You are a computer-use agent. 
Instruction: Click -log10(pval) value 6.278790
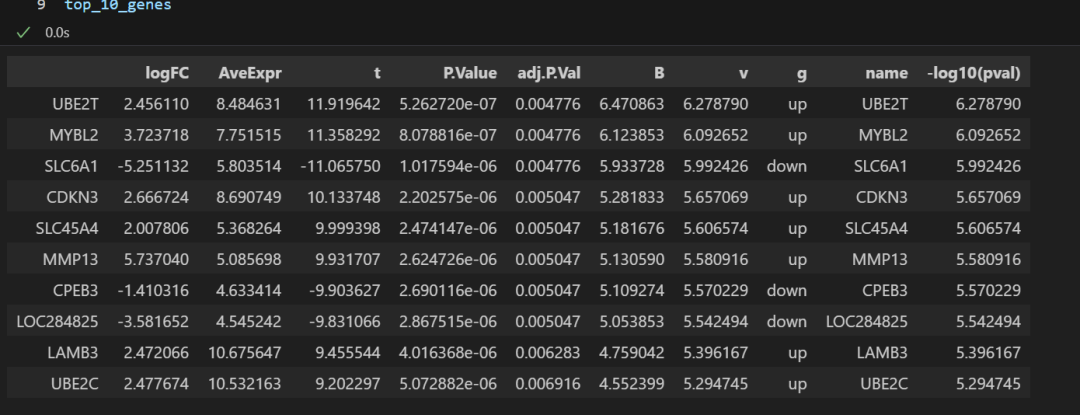point(988,104)
